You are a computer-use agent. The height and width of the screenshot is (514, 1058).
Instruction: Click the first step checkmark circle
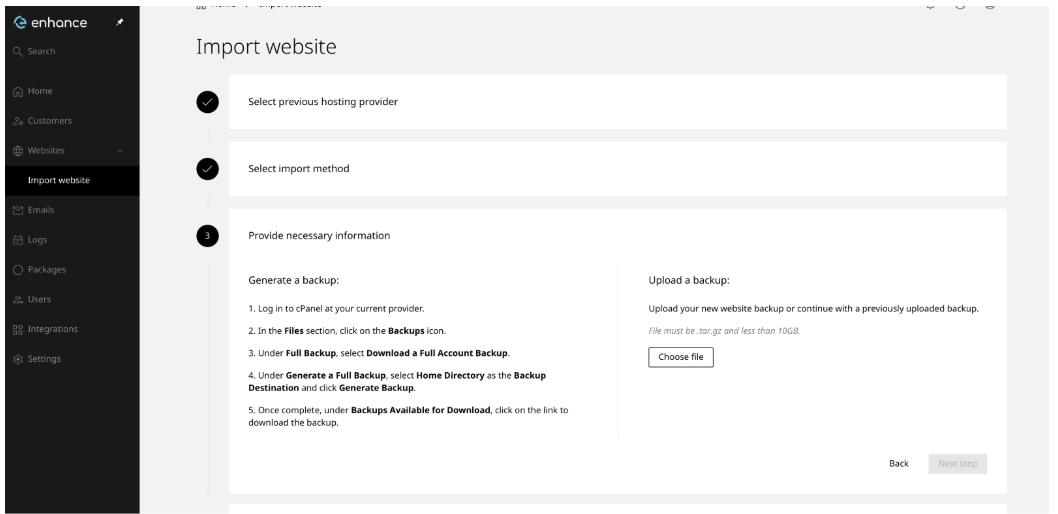point(208,103)
